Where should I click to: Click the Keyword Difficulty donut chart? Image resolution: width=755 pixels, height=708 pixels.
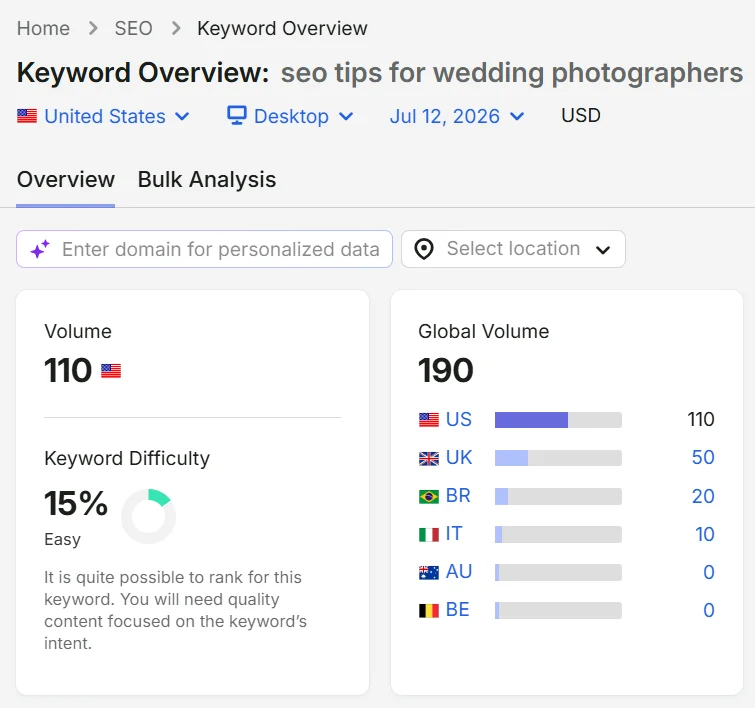click(x=148, y=516)
